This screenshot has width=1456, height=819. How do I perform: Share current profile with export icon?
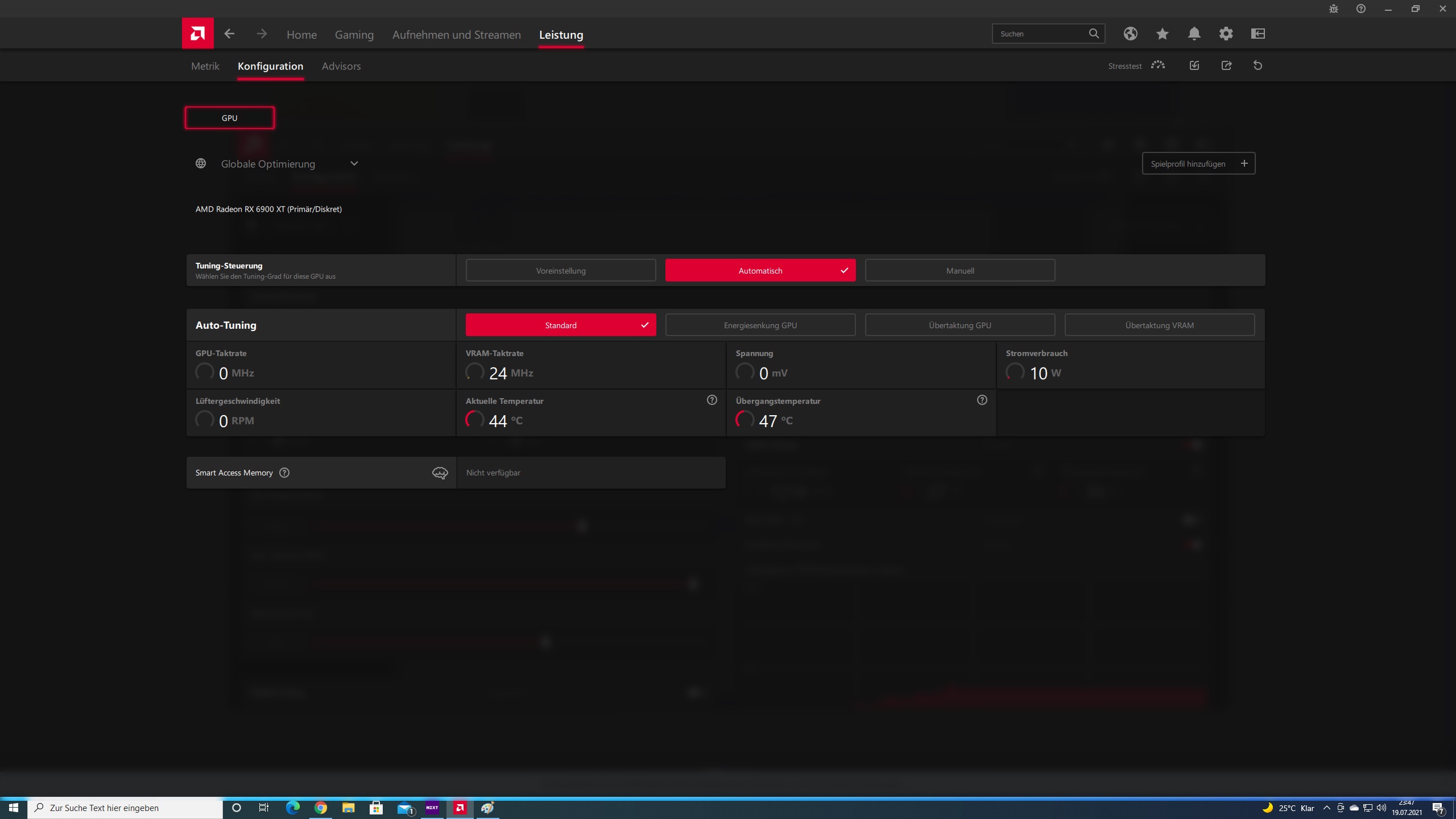point(1226,65)
